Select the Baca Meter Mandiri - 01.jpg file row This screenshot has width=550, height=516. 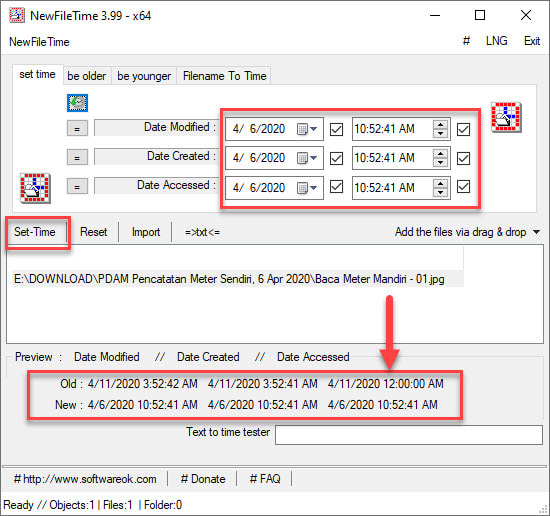(x=238, y=279)
